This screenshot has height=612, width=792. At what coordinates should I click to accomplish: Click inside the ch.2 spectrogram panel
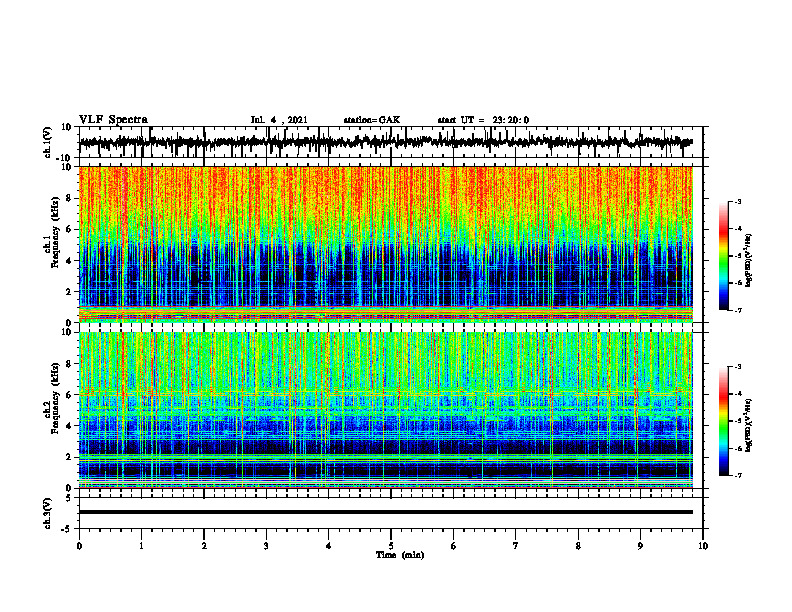click(x=386, y=410)
